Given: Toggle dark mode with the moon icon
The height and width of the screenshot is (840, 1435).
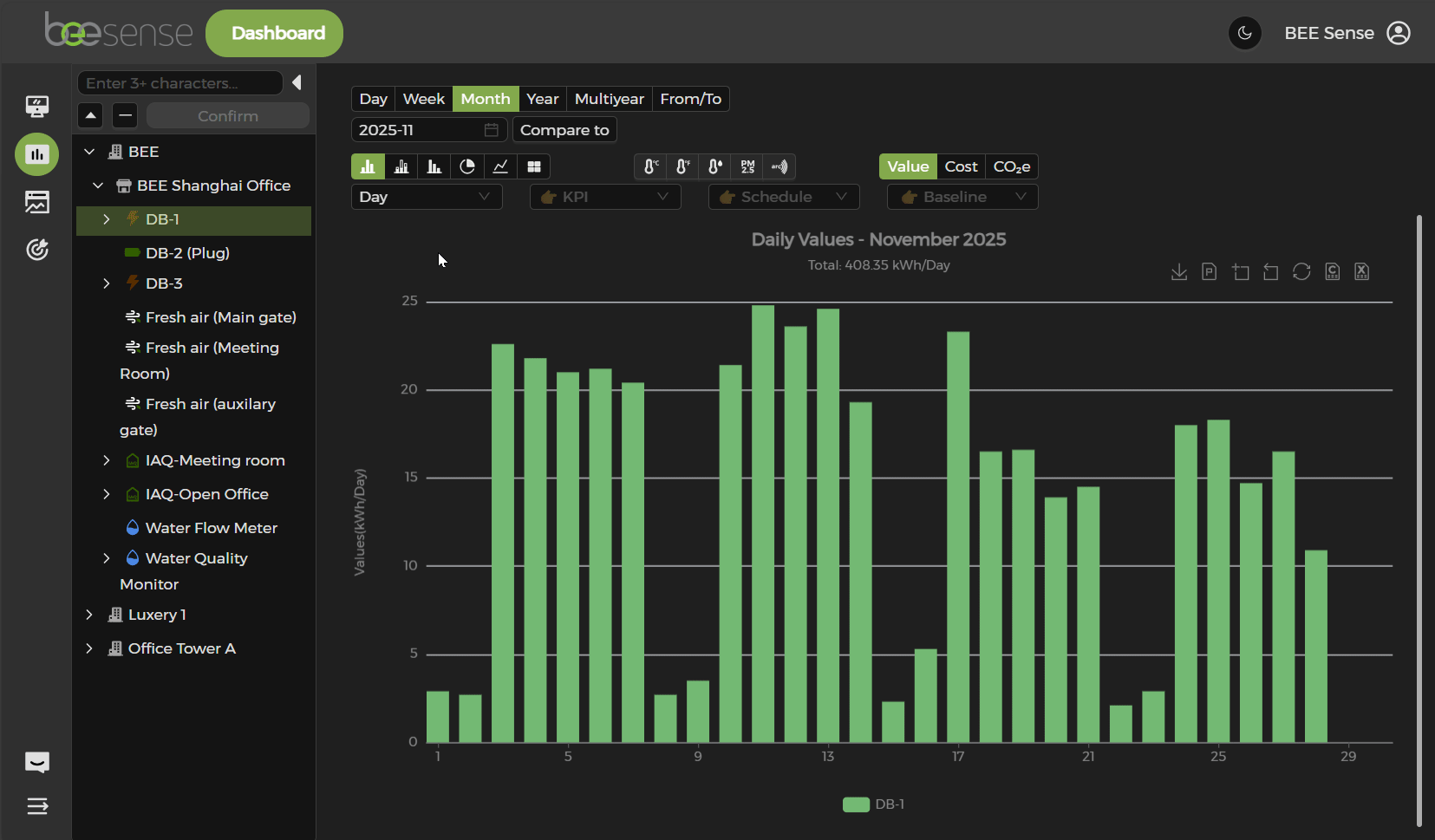Looking at the screenshot, I should (1244, 33).
